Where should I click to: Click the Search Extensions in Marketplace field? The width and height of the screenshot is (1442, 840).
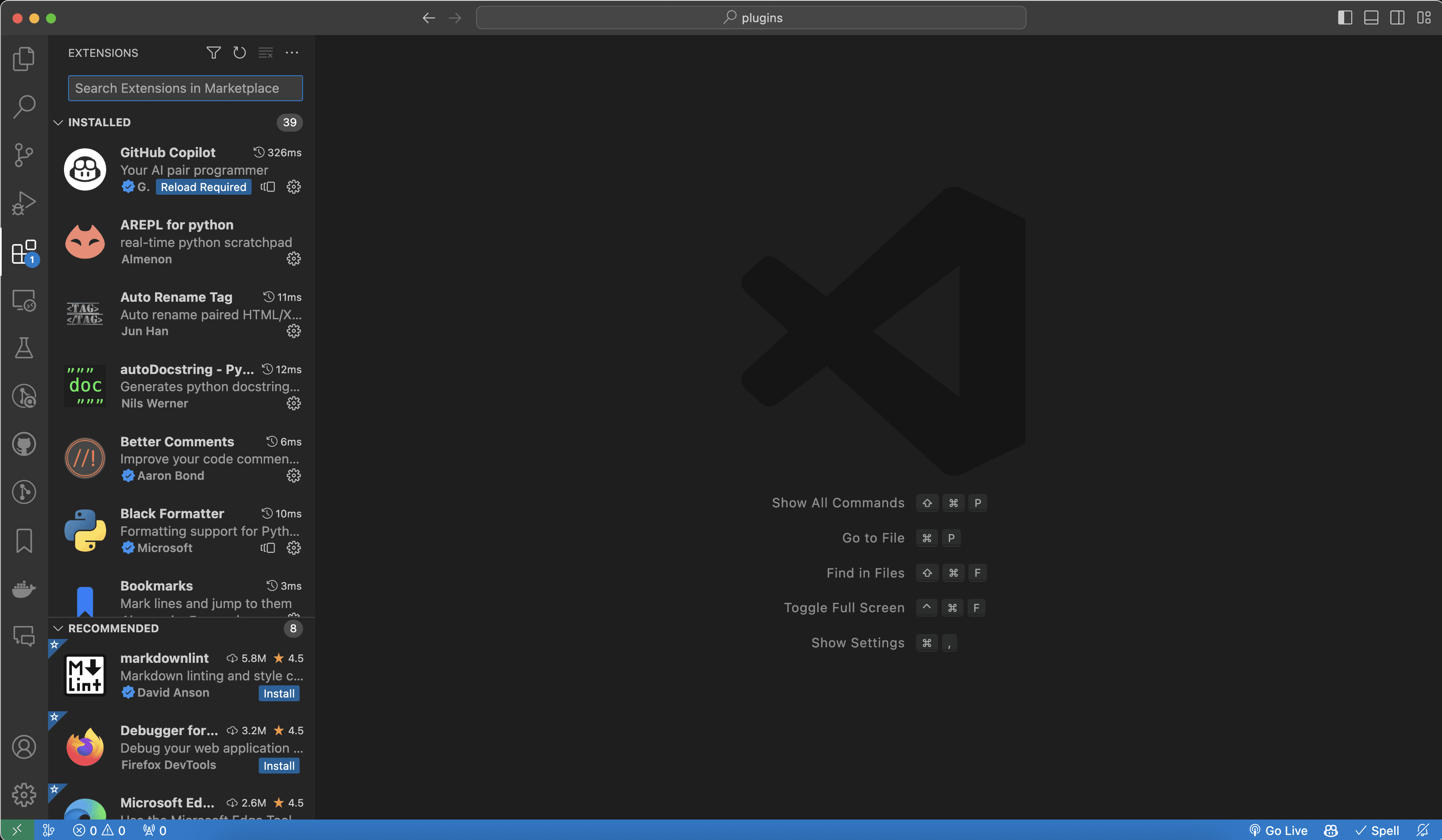click(185, 88)
